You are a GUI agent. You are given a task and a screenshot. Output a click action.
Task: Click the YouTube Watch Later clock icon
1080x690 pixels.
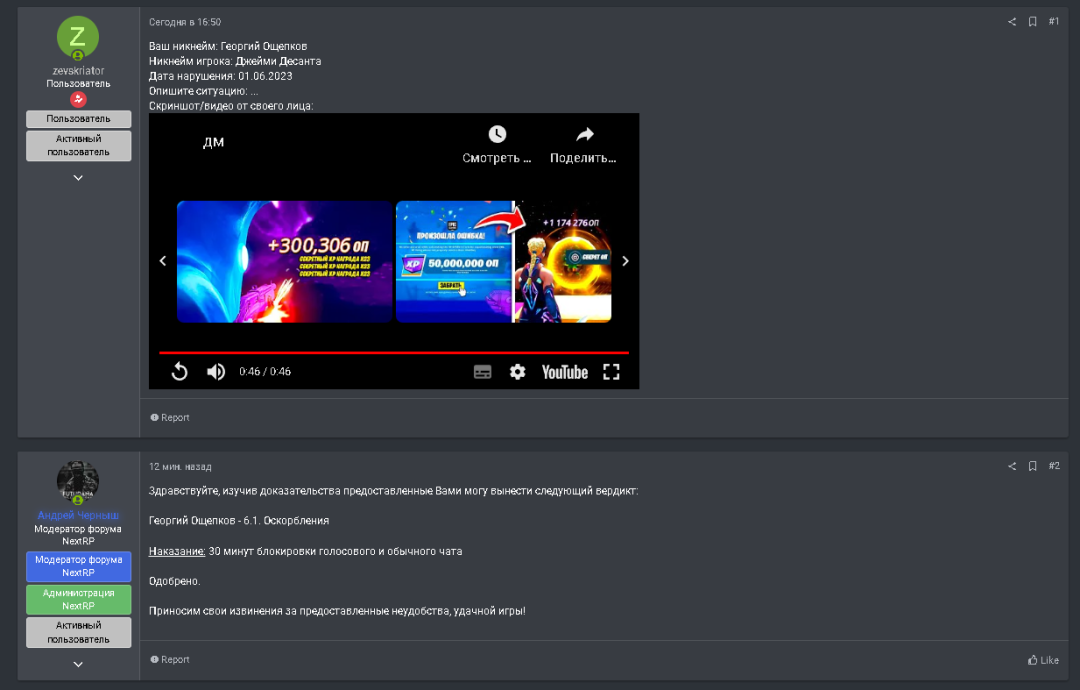pos(497,134)
